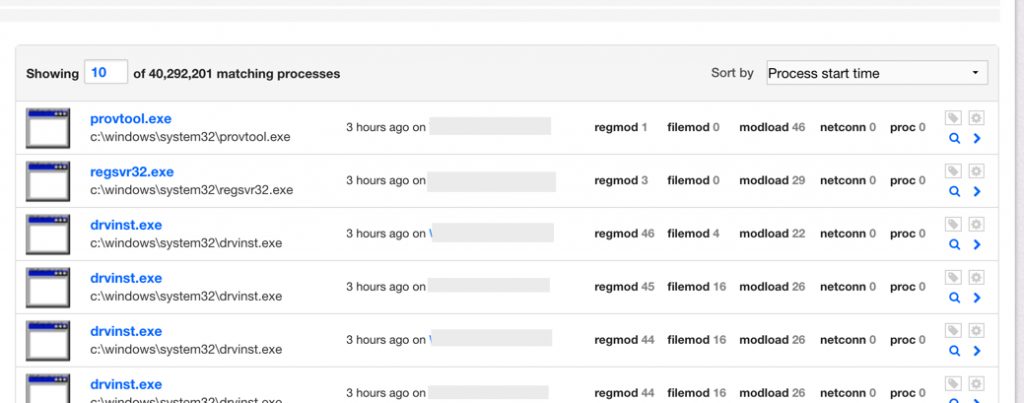Expand the provtool.exe row with its chevron

pyautogui.click(x=977, y=138)
